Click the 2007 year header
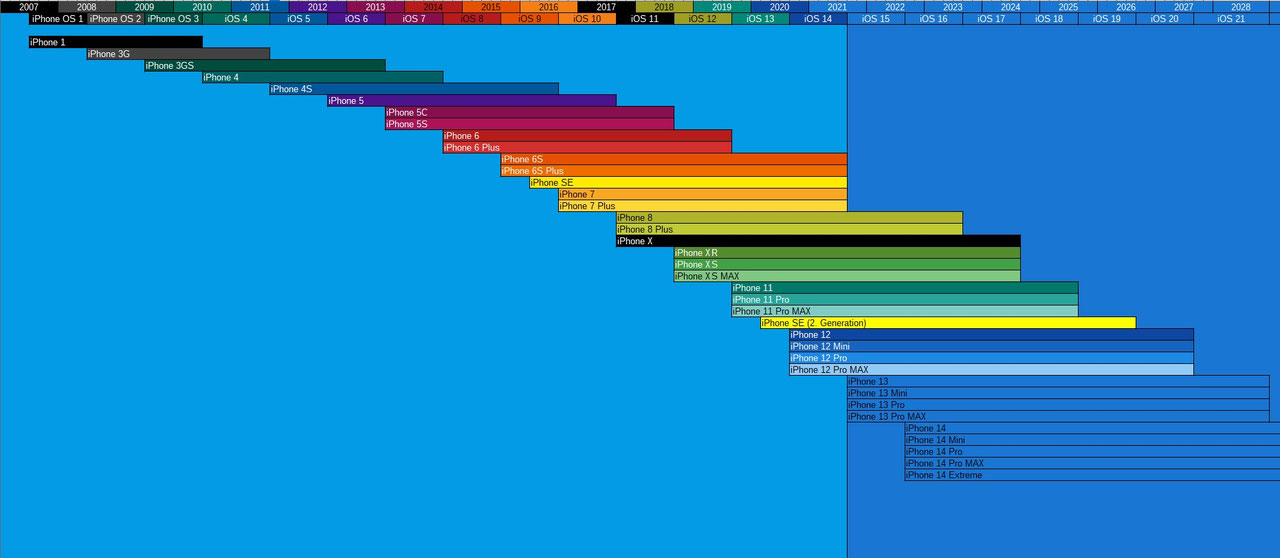Viewport: 1280px width, 558px height. [x=29, y=6]
